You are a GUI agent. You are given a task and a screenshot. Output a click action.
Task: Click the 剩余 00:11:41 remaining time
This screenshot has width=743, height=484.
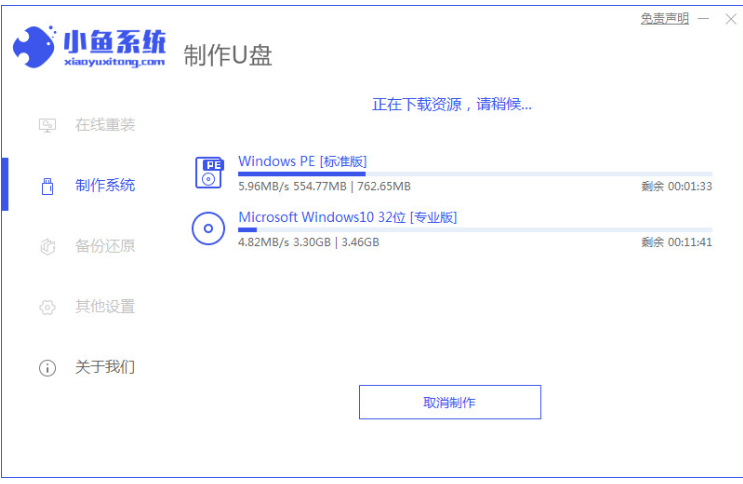pos(677,242)
